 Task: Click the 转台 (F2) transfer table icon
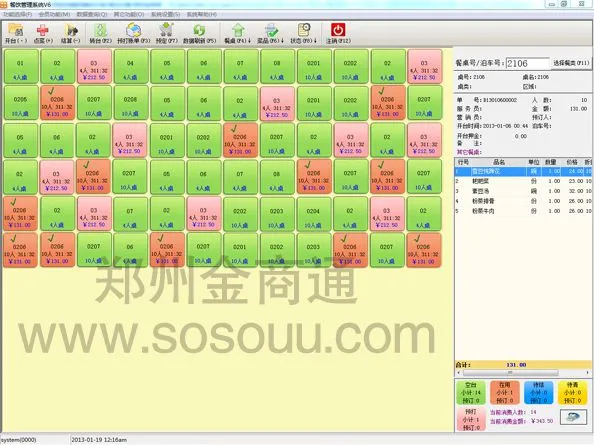pyautogui.click(x=100, y=33)
